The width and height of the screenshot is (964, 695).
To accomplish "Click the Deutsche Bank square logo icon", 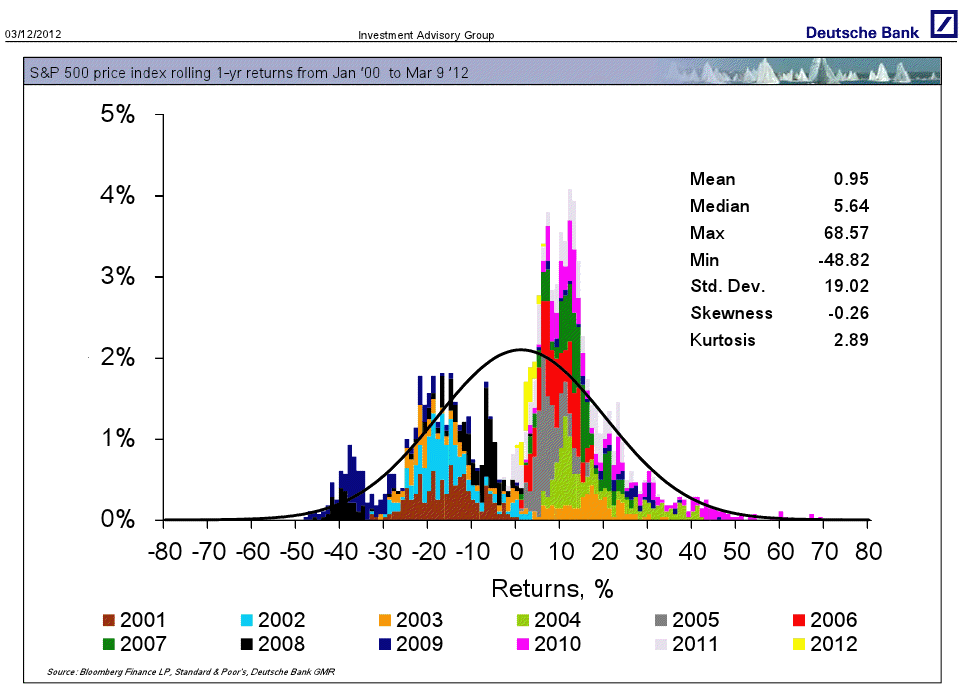I will pyautogui.click(x=943, y=25).
